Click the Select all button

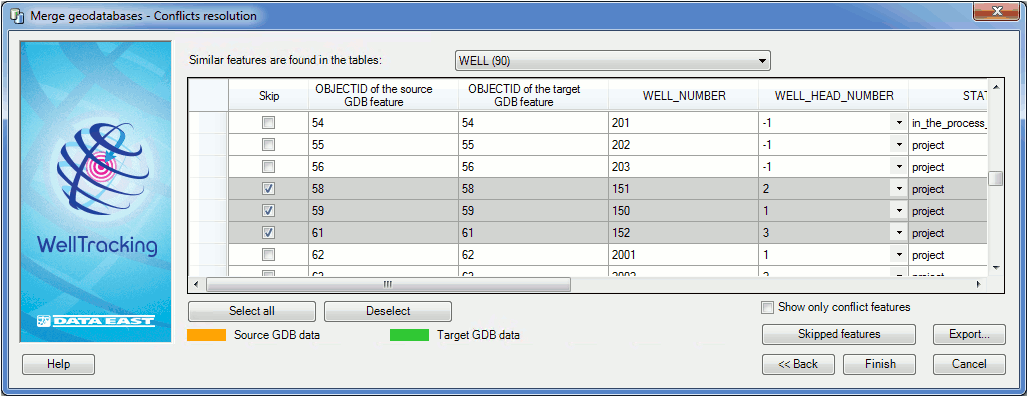click(252, 311)
